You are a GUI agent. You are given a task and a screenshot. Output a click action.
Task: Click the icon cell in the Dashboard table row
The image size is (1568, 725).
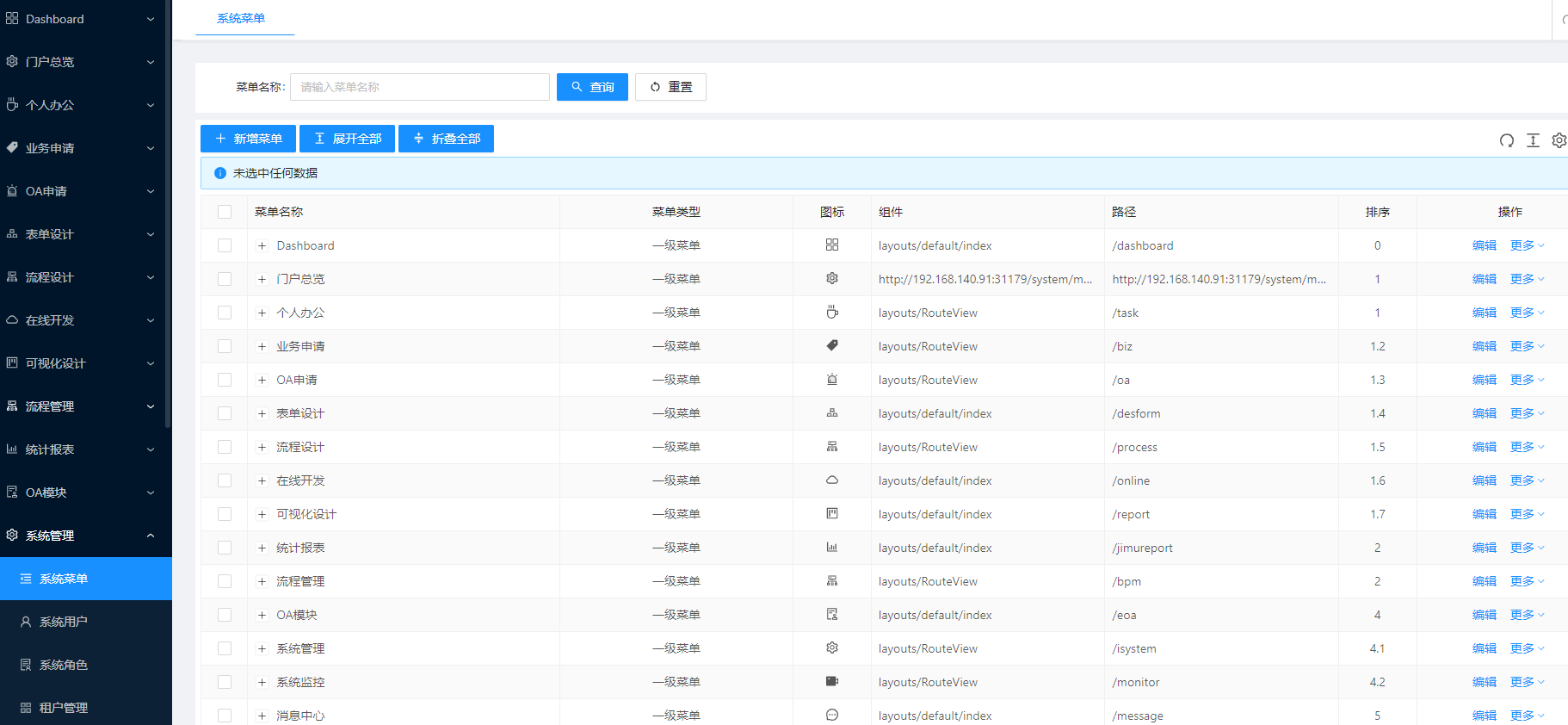(x=832, y=245)
